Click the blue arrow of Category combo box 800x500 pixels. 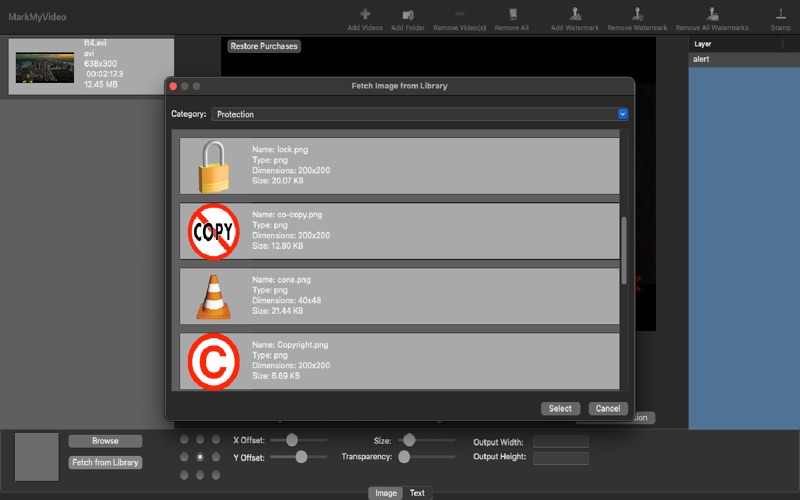[622, 114]
